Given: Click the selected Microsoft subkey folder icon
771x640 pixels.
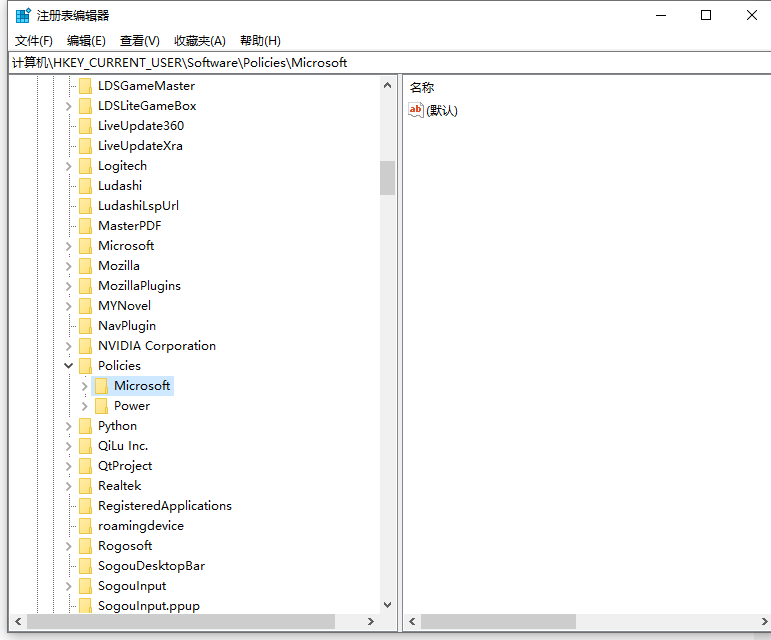Looking at the screenshot, I should 101,386.
